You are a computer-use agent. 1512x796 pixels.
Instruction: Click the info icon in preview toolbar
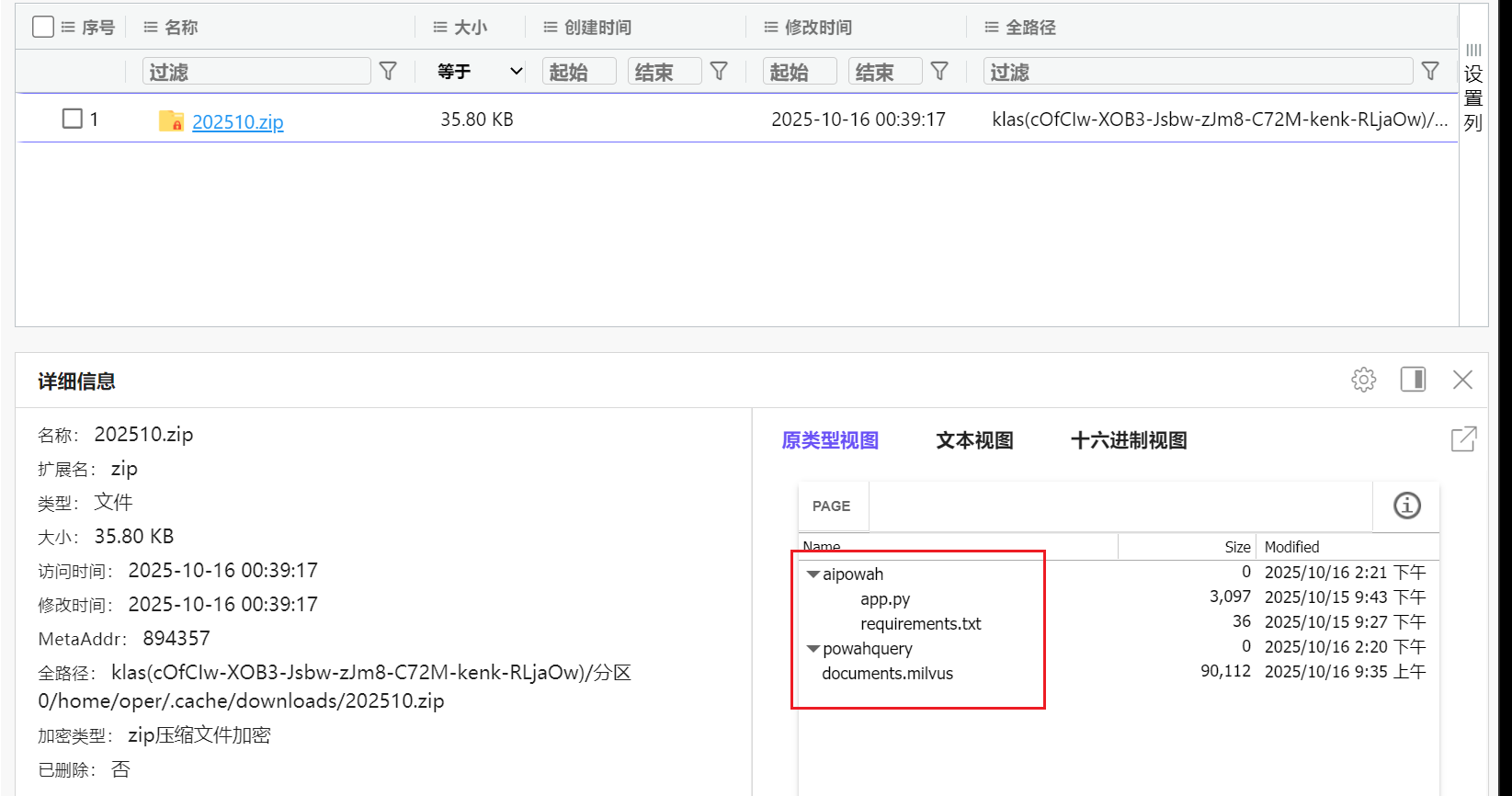[1406, 506]
